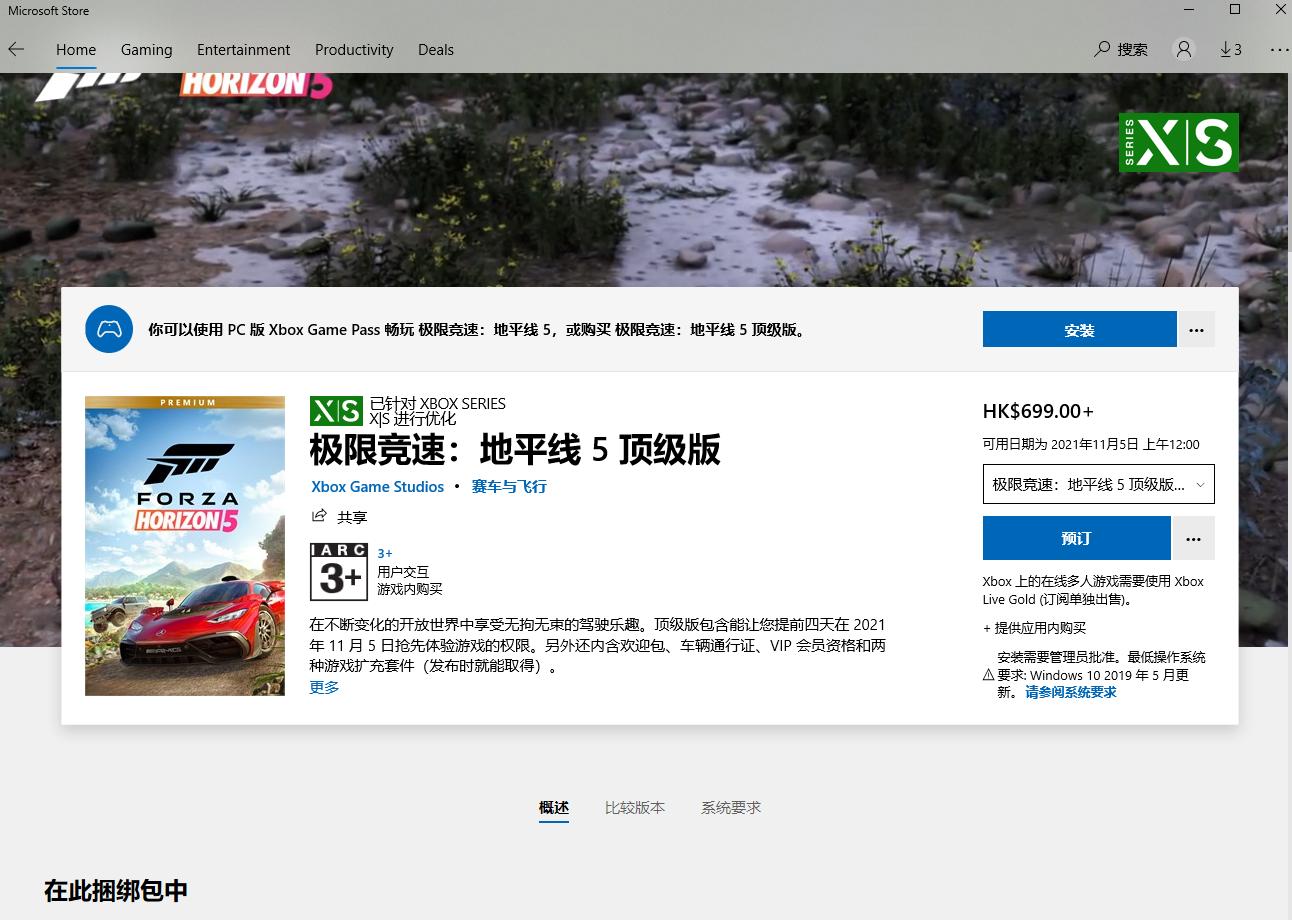Click the 请参阅系统要求 link
Viewport: 1292px width, 920px height.
(x=1068, y=691)
